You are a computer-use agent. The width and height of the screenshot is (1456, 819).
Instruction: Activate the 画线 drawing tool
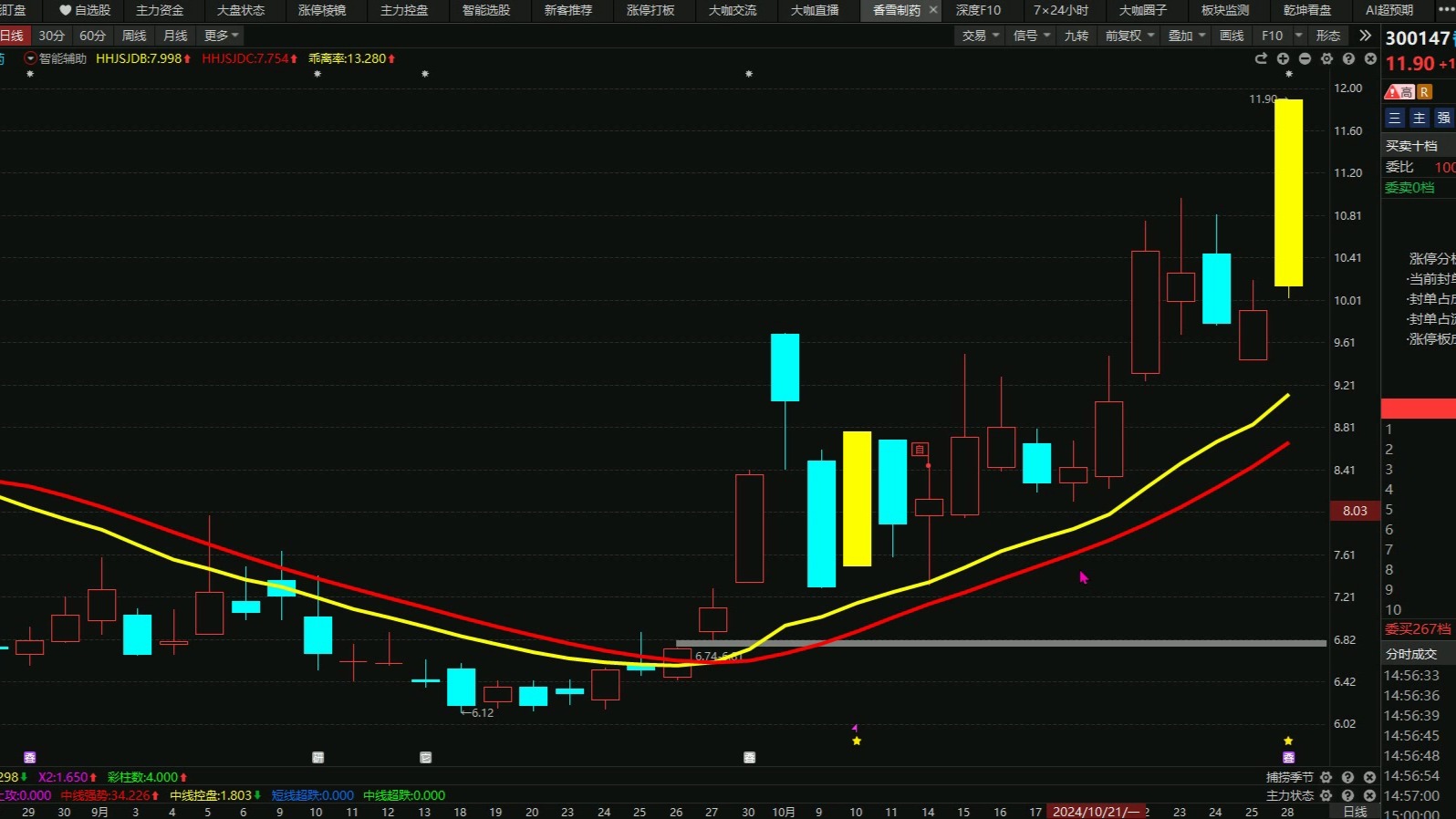pos(1232,36)
